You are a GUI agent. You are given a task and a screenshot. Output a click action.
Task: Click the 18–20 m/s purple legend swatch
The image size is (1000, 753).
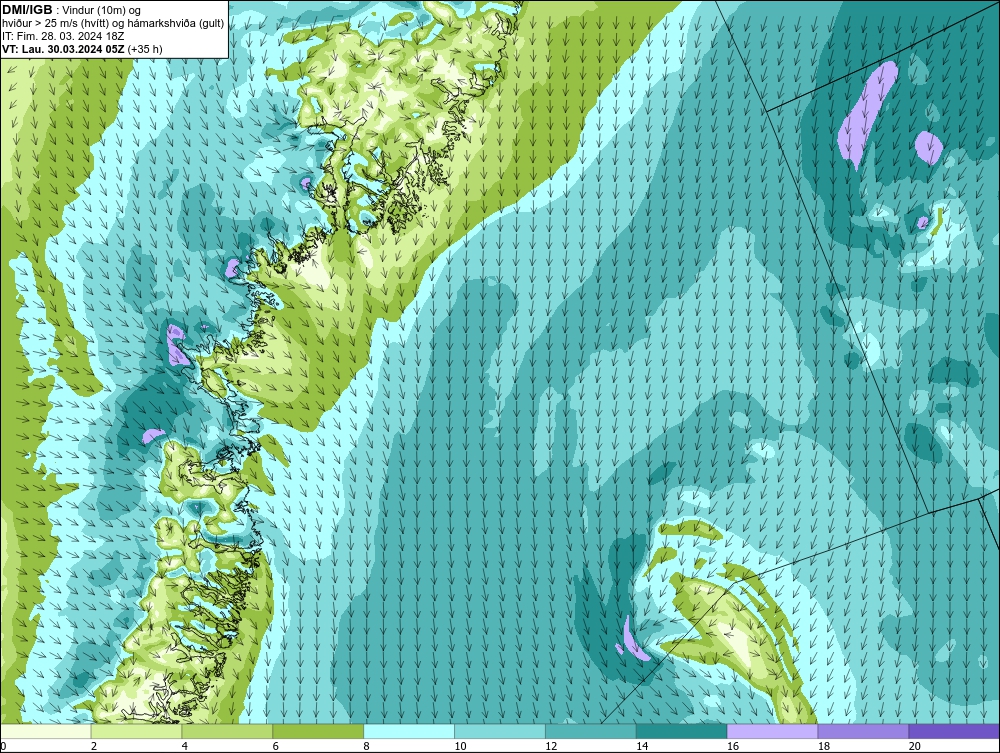pos(863,731)
